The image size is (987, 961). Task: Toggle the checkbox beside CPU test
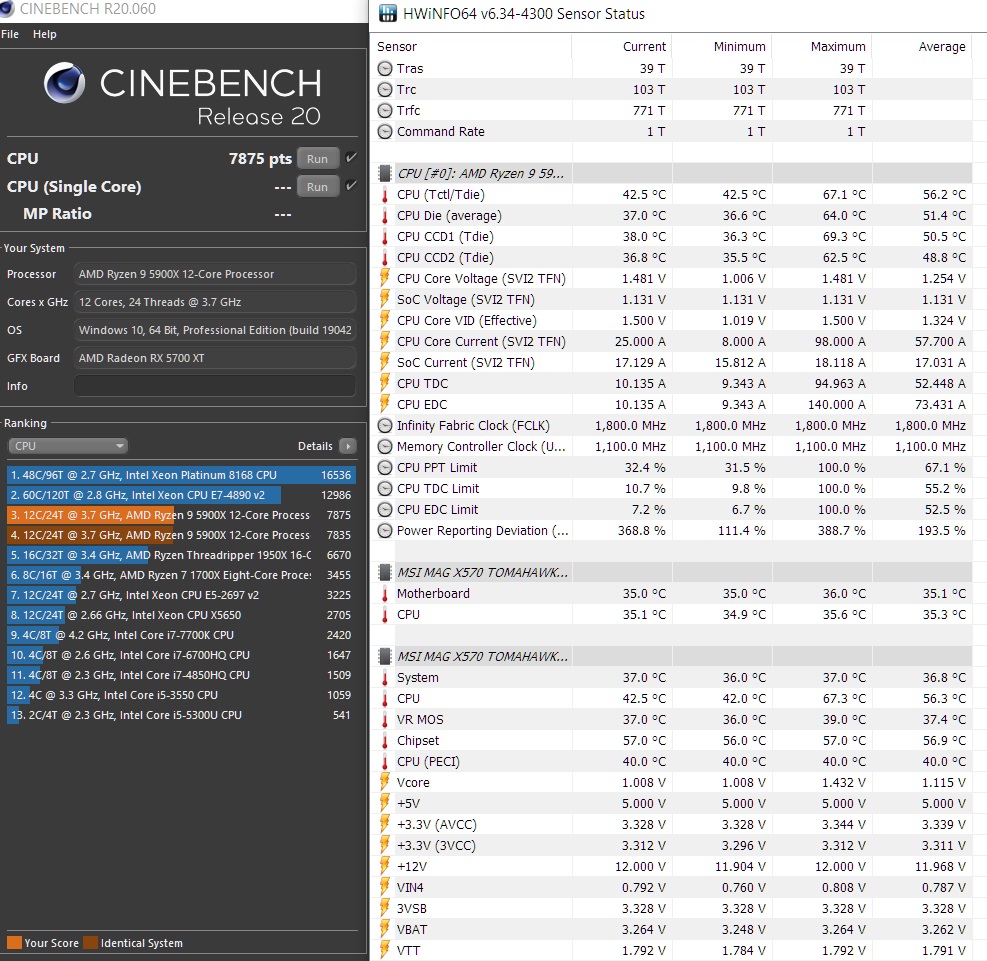(351, 157)
